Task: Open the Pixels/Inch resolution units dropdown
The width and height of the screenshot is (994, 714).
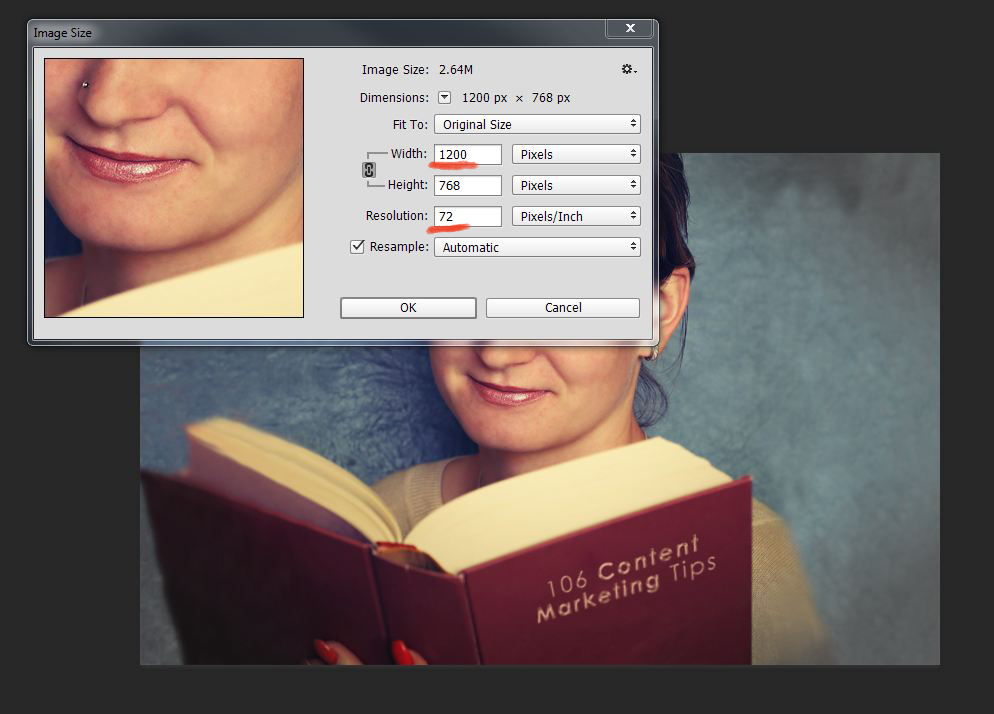Action: tap(575, 217)
